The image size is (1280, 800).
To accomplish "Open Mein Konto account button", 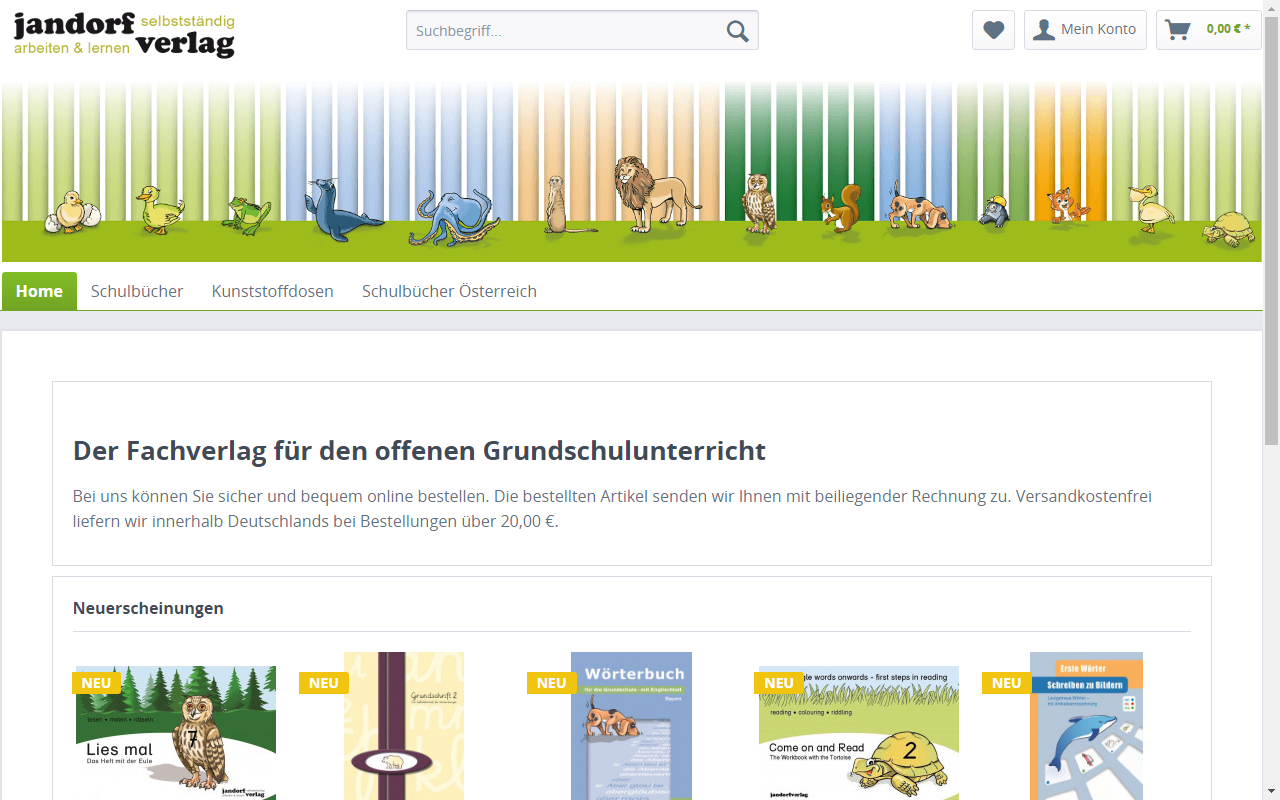I will pyautogui.click(x=1085, y=30).
